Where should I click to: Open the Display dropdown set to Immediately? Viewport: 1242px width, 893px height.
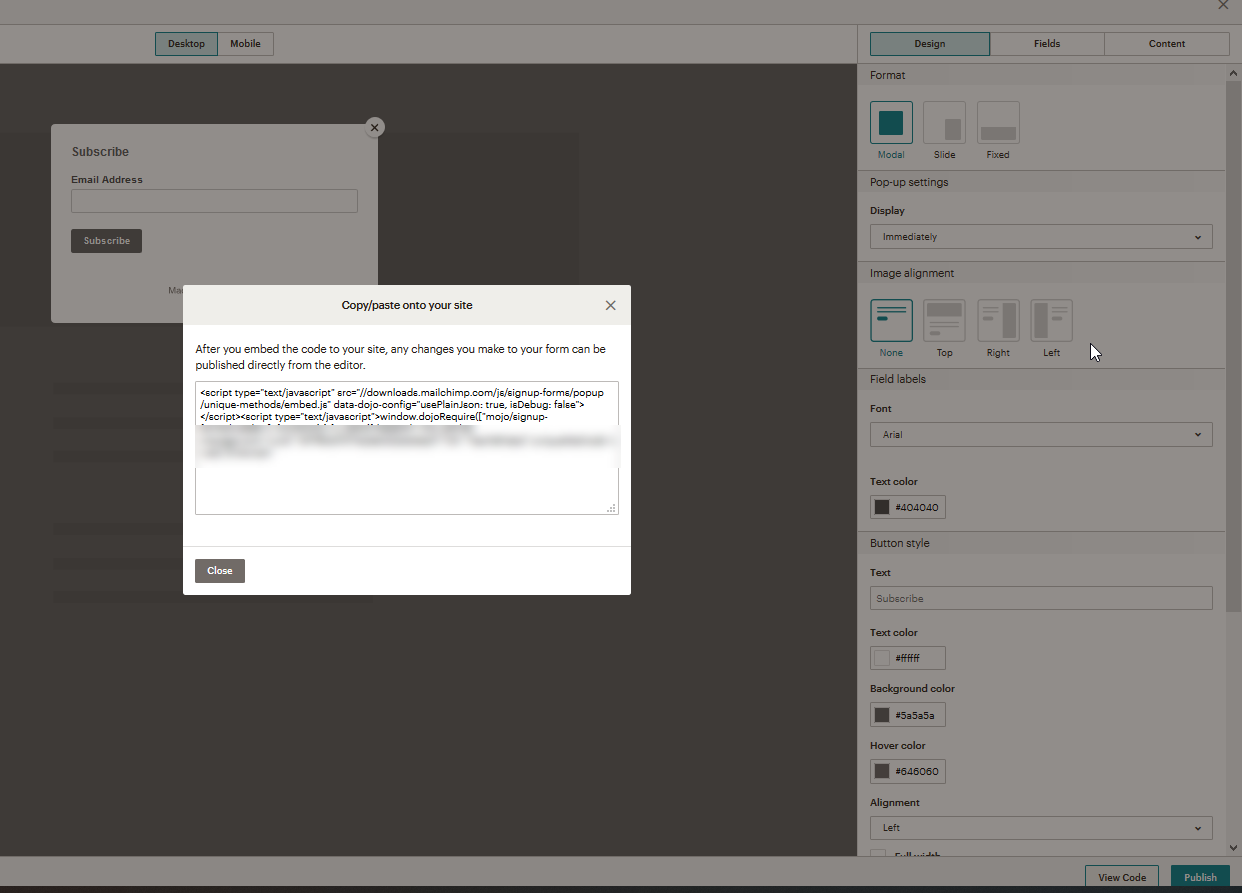click(1041, 237)
